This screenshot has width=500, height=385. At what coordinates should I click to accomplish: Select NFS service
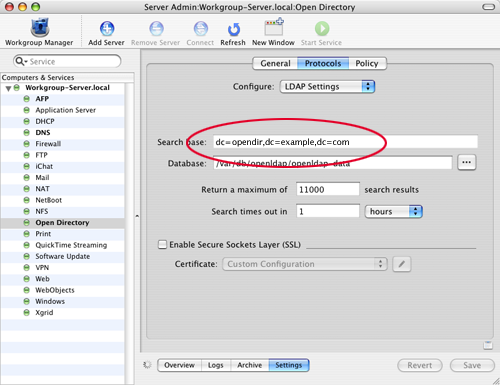tap(42, 211)
